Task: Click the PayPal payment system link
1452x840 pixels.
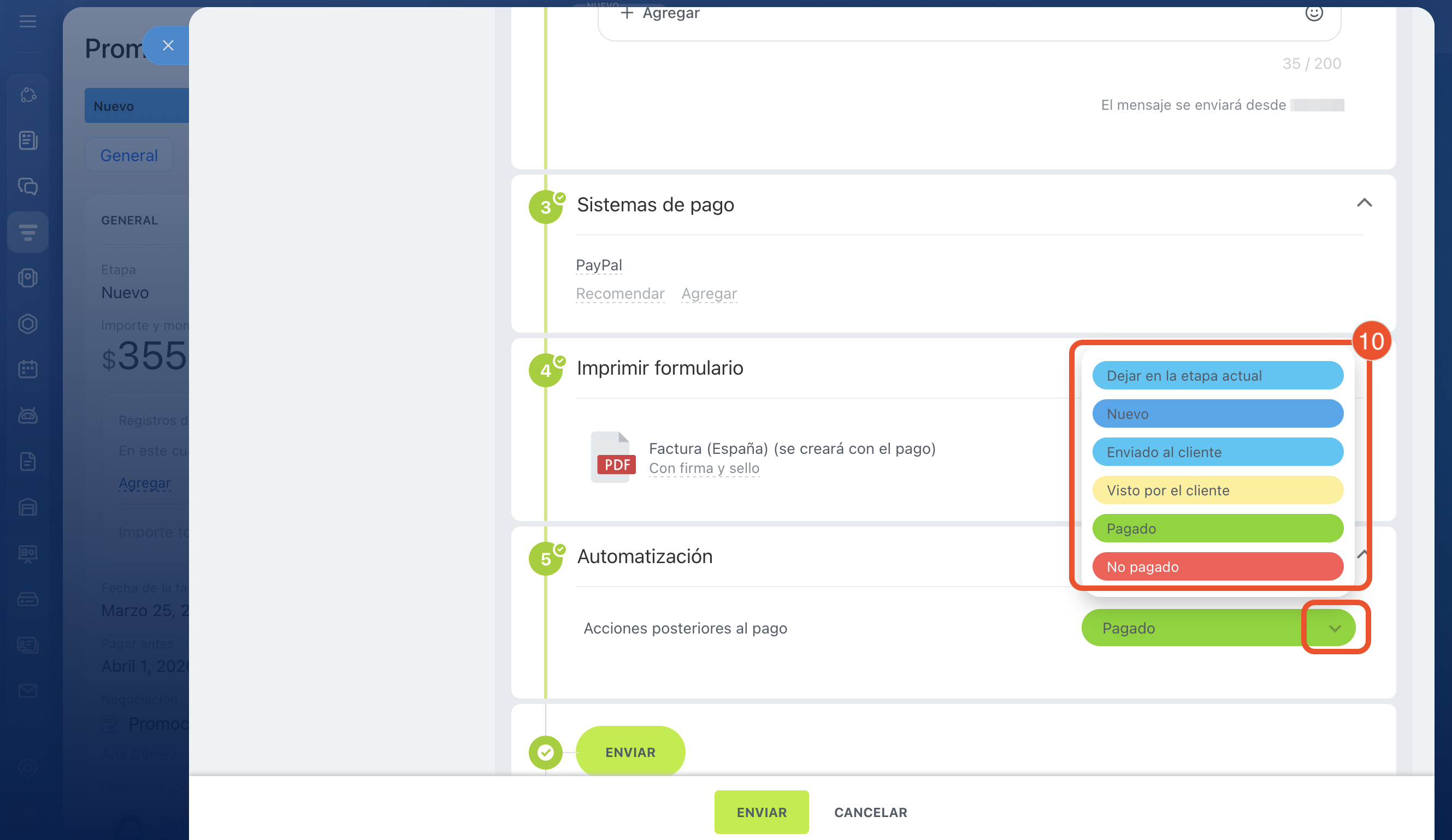Action: coord(599,265)
